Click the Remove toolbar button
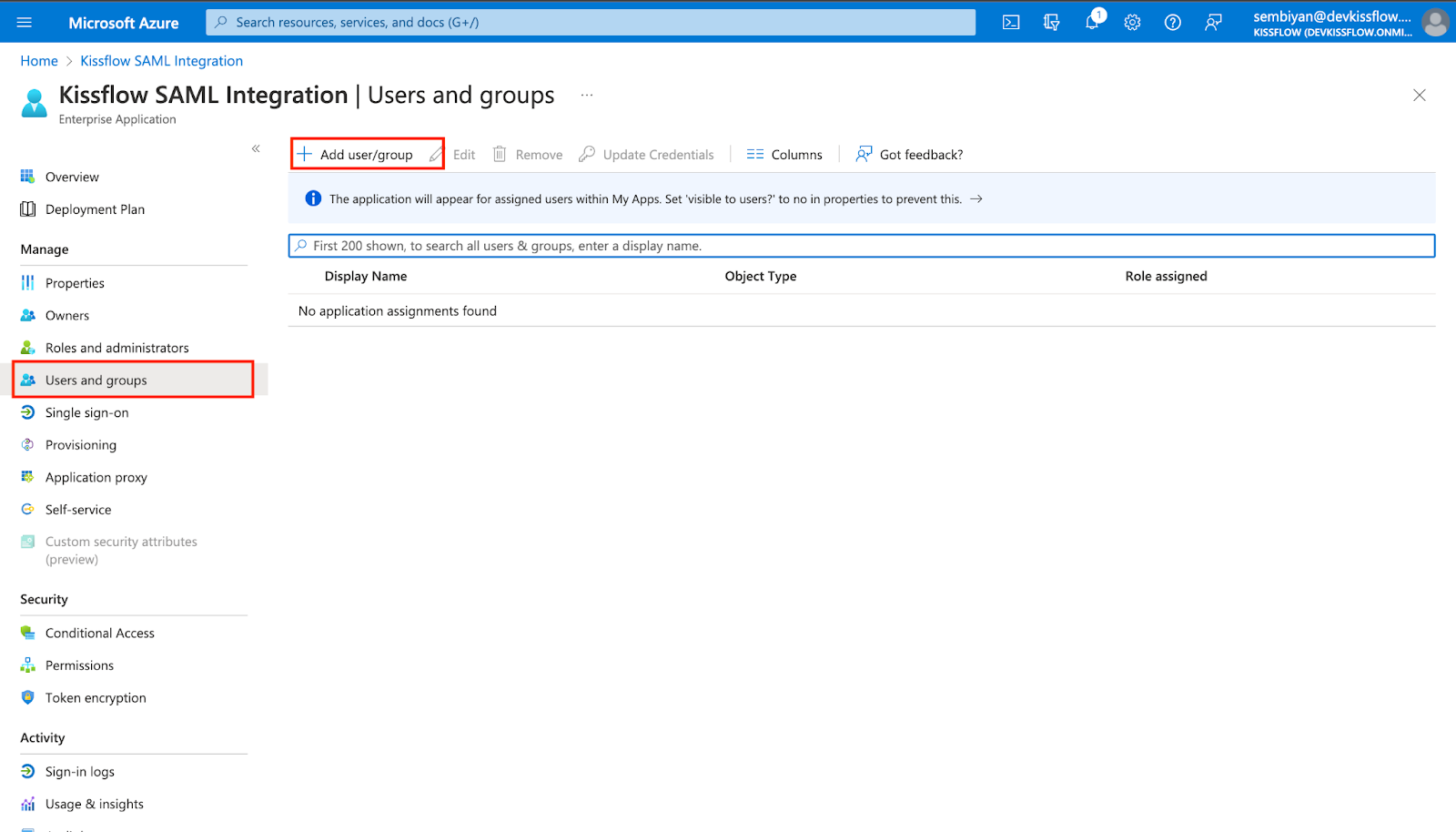This screenshot has width=1456, height=832. click(528, 155)
